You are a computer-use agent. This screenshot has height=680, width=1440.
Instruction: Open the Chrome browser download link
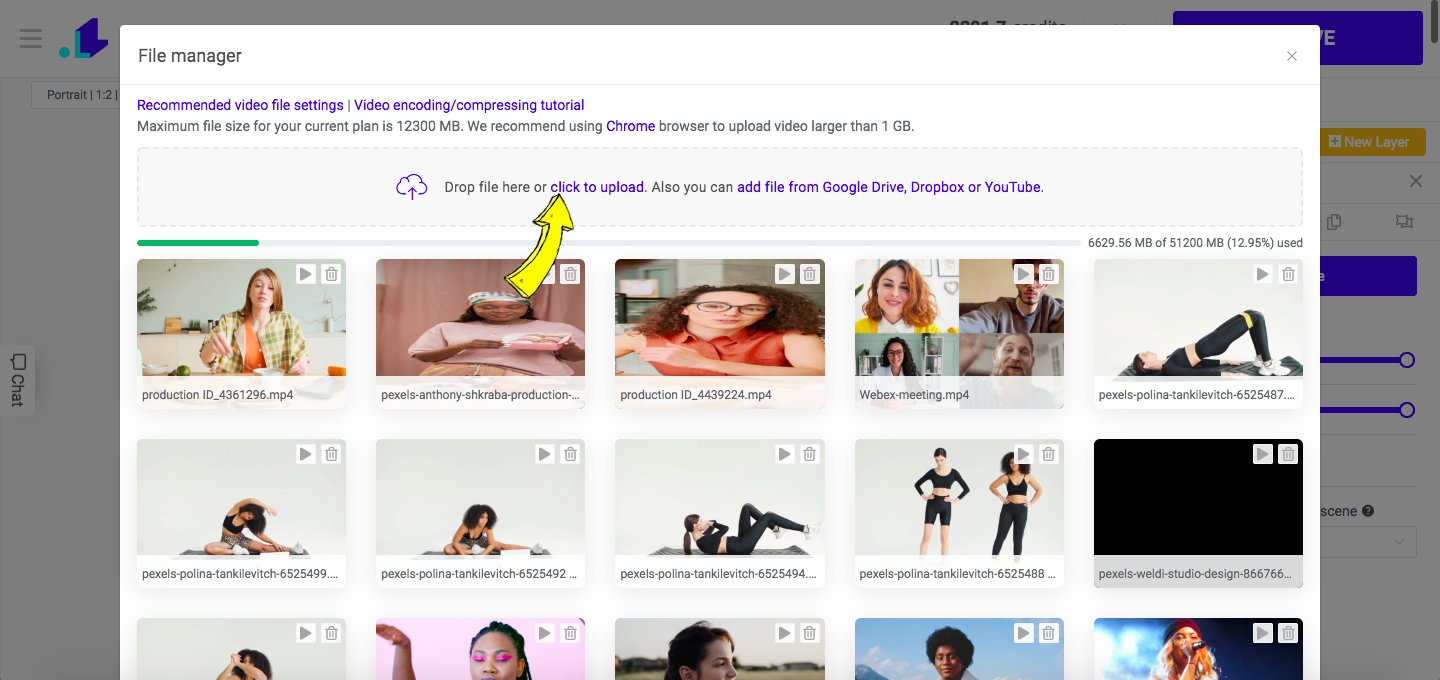point(630,125)
